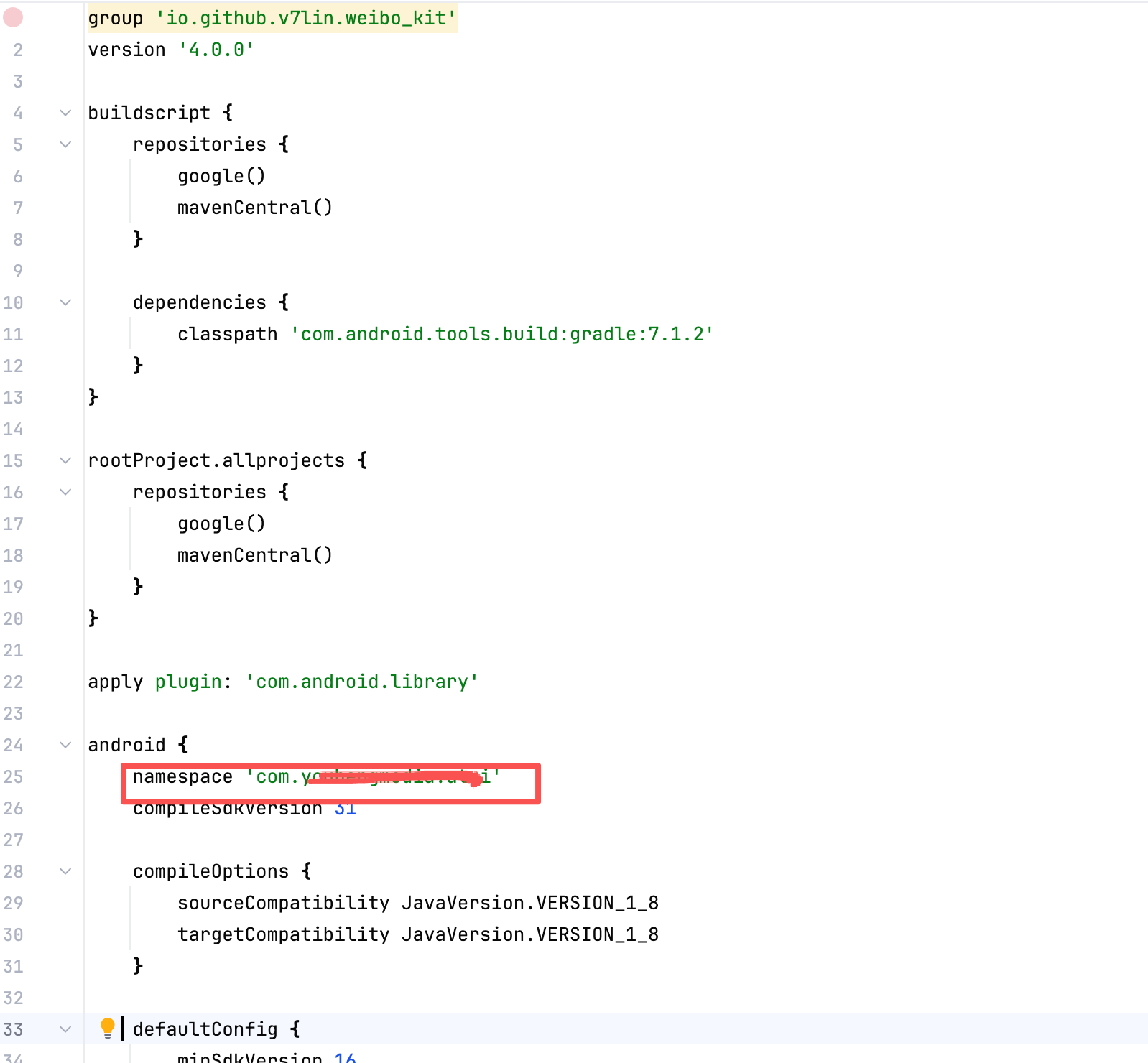Click the yellow lightbulb quick-fix icon
The width and height of the screenshot is (1148, 1063).
(x=108, y=1028)
